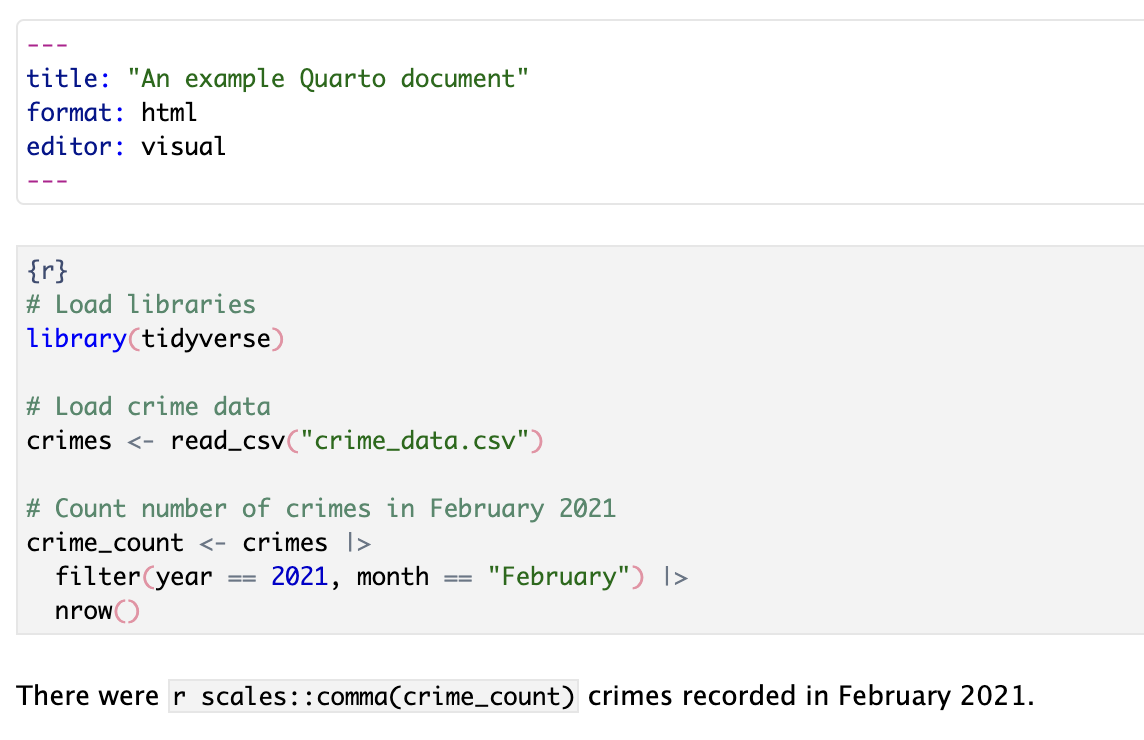This screenshot has height=740, width=1144.
Task: Click the inline code r scales::comma(crime_count)
Action: click(x=374, y=696)
